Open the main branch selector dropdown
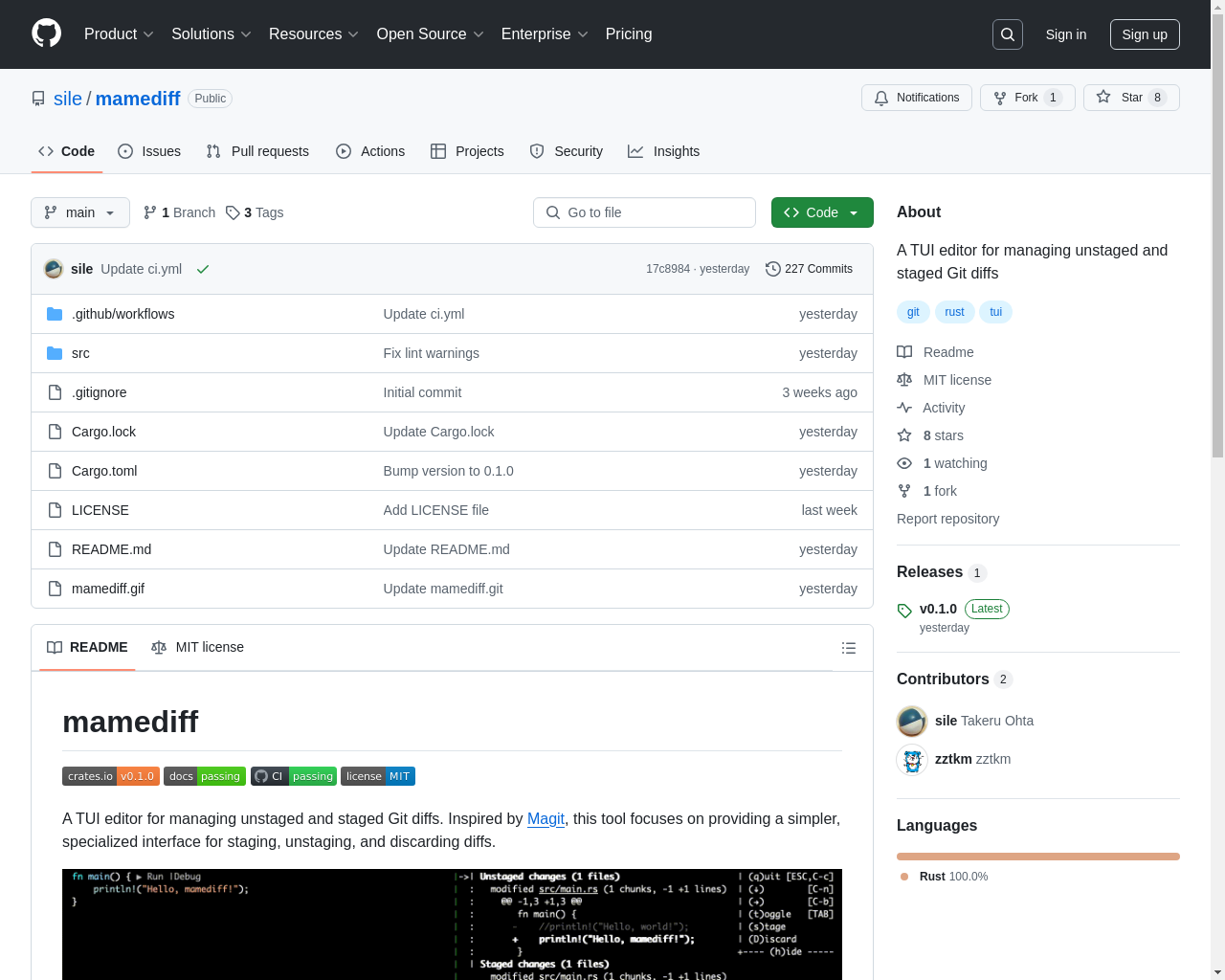Viewport: 1225px width, 980px height. [x=80, y=212]
